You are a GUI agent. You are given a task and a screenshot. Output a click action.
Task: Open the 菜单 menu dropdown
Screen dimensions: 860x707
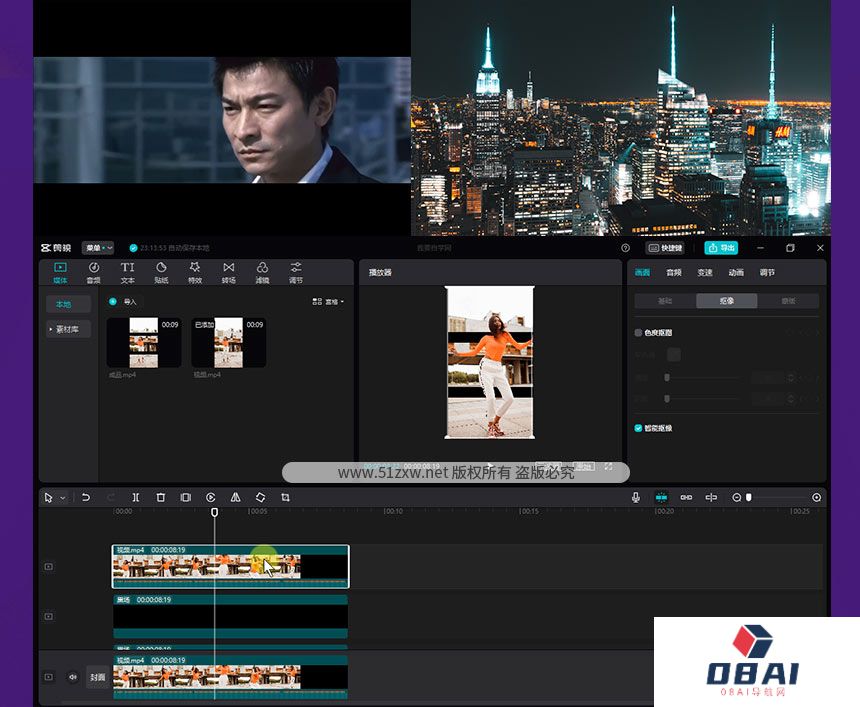(x=98, y=248)
